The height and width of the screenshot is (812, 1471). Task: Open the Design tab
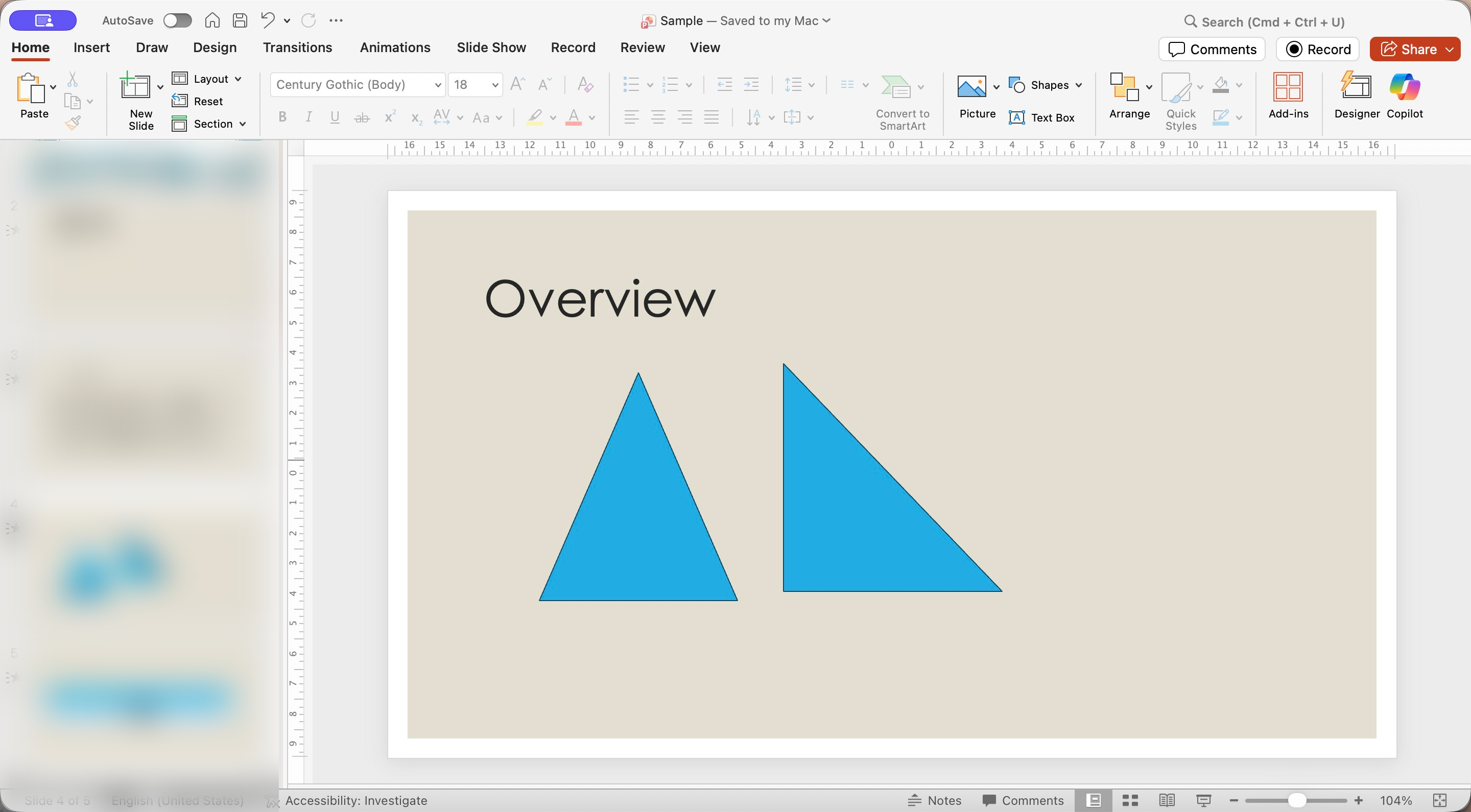coord(214,47)
